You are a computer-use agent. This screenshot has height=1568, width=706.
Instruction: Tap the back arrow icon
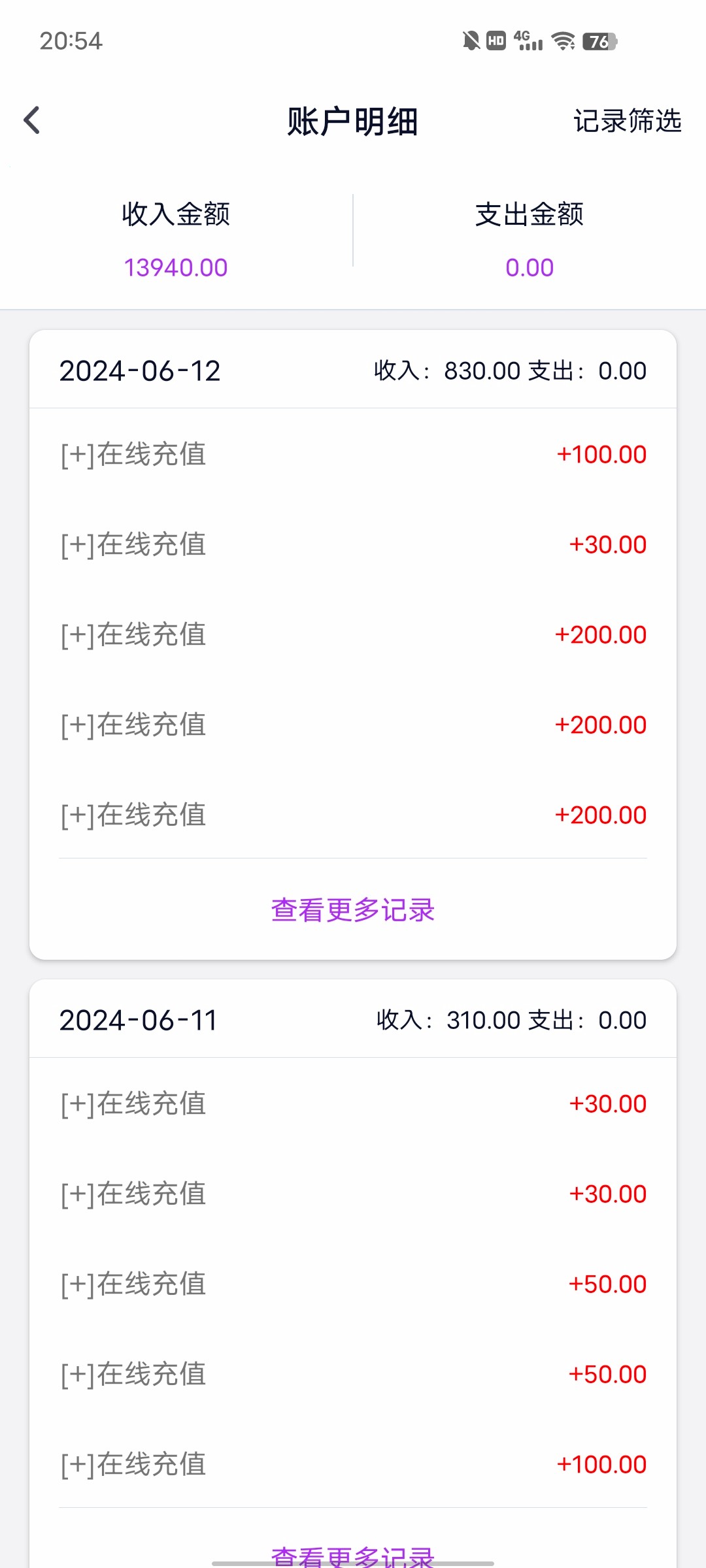pyautogui.click(x=31, y=121)
